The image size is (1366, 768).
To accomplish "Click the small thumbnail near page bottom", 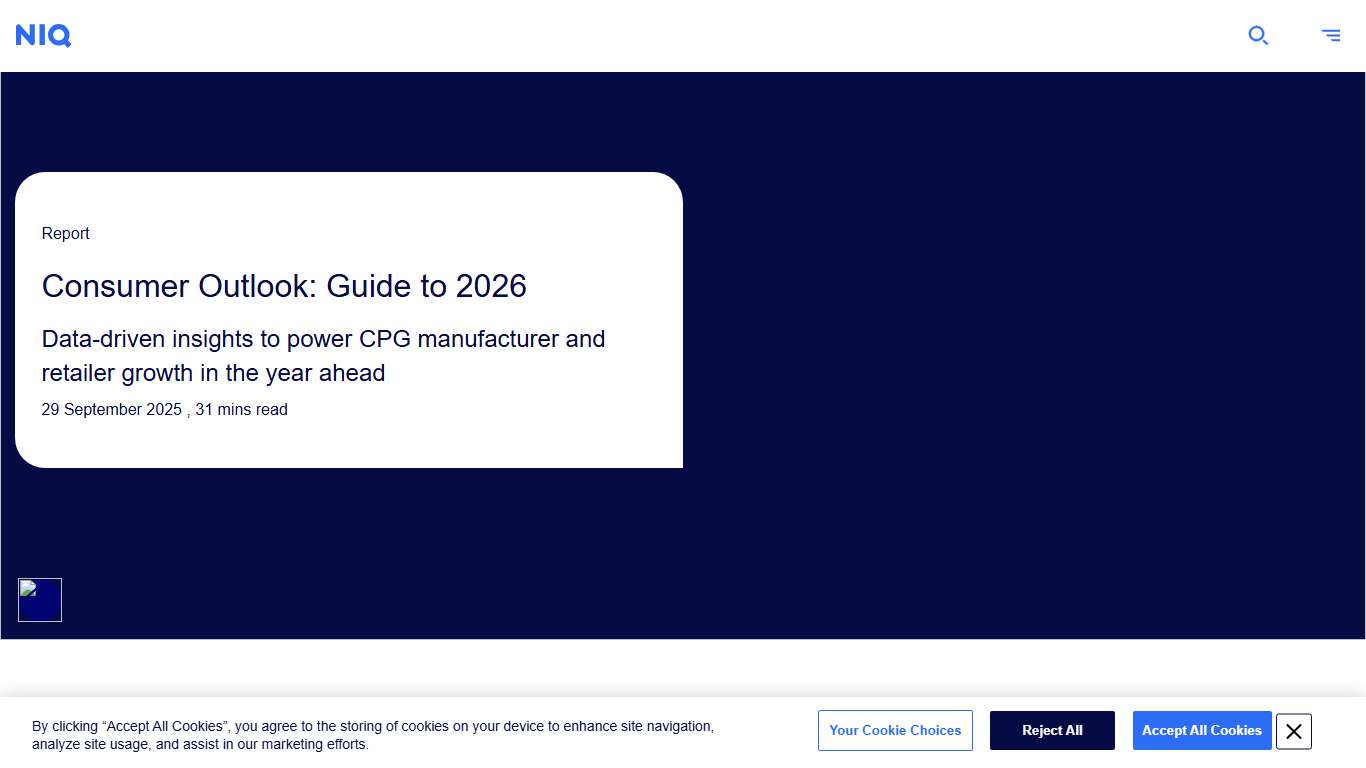I will pos(39,600).
